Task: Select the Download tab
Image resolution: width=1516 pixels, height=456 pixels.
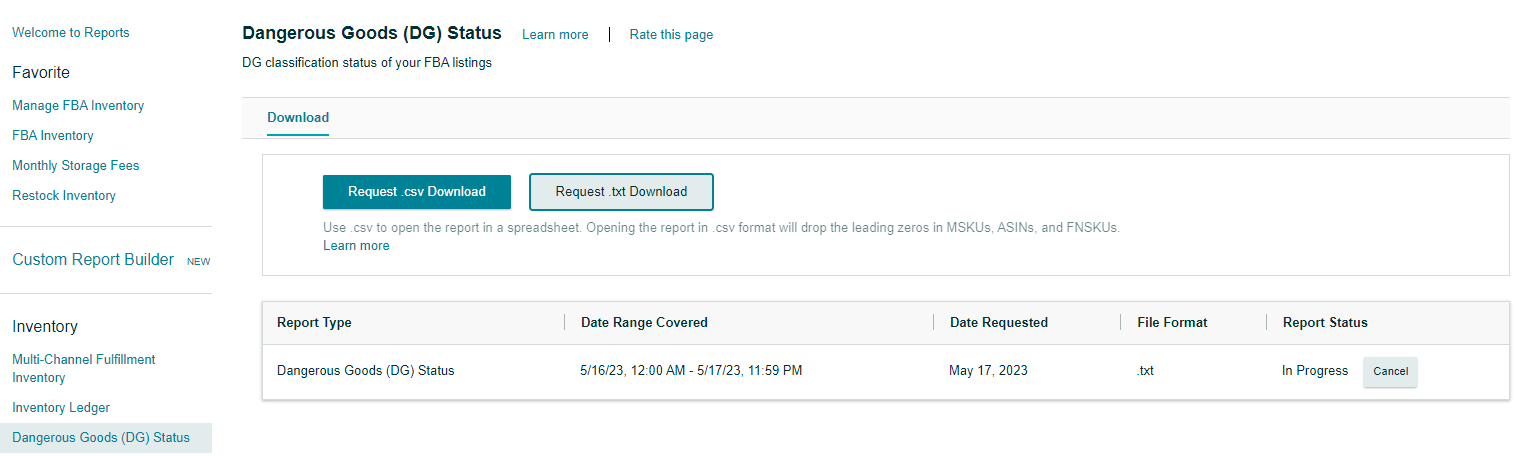Action: click(x=298, y=118)
